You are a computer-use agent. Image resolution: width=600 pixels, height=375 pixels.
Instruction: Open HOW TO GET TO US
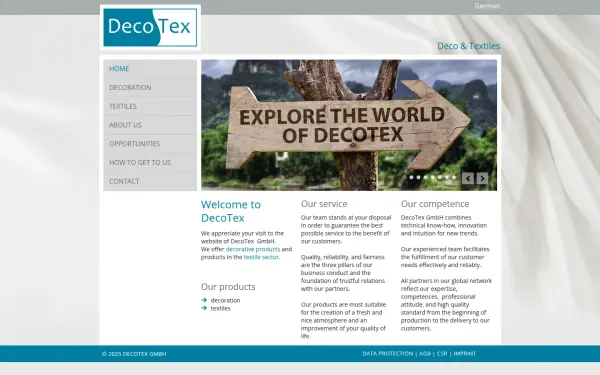pyautogui.click(x=150, y=163)
